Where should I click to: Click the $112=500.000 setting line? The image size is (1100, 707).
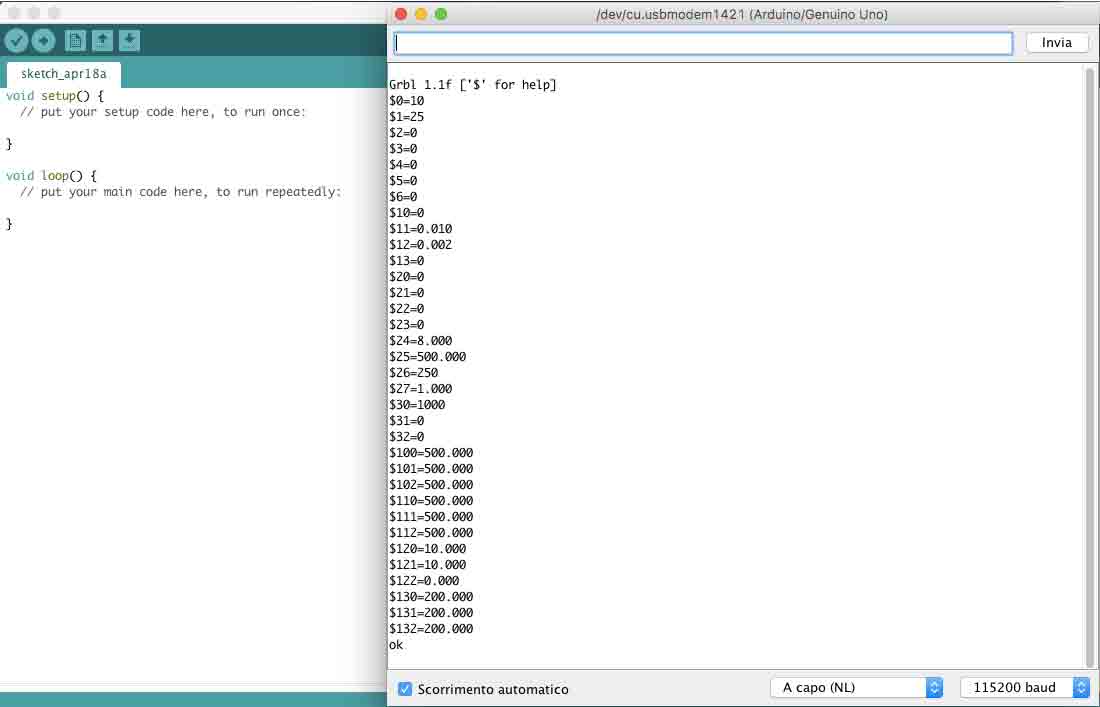(x=431, y=533)
